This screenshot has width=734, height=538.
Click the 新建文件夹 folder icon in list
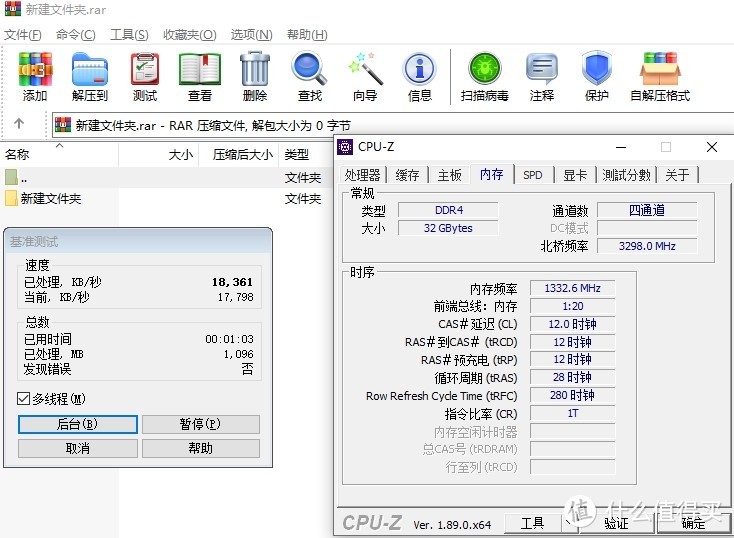pyautogui.click(x=11, y=199)
